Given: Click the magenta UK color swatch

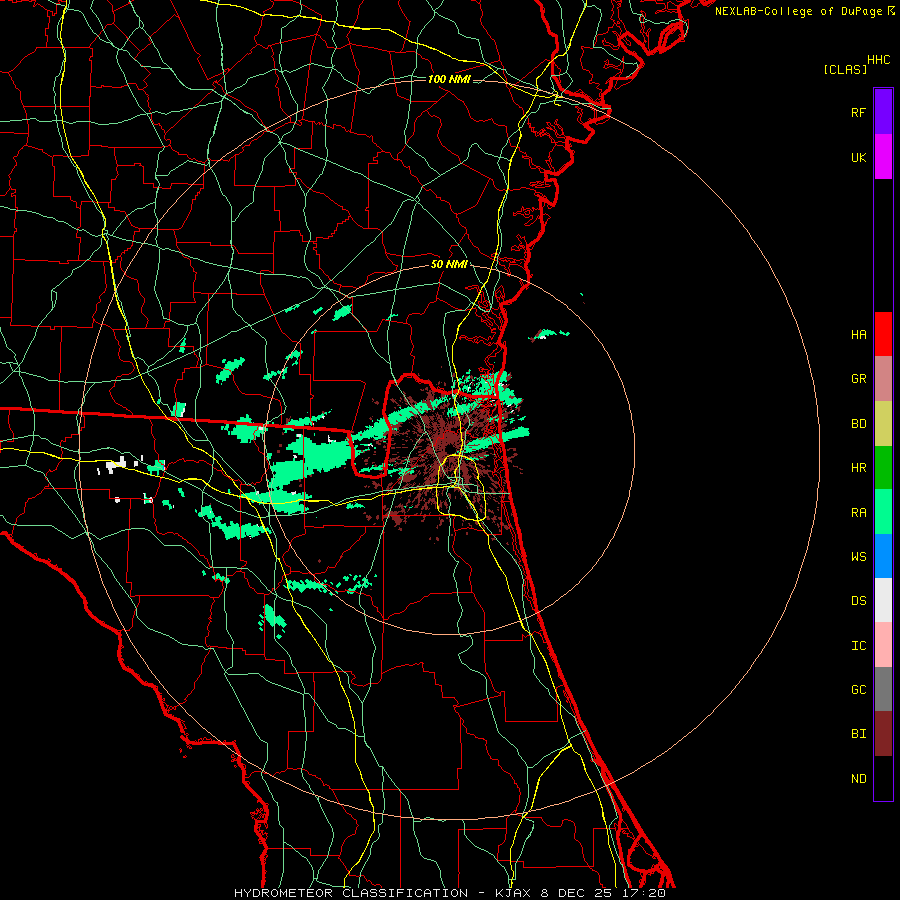Looking at the screenshot, I should [x=883, y=157].
